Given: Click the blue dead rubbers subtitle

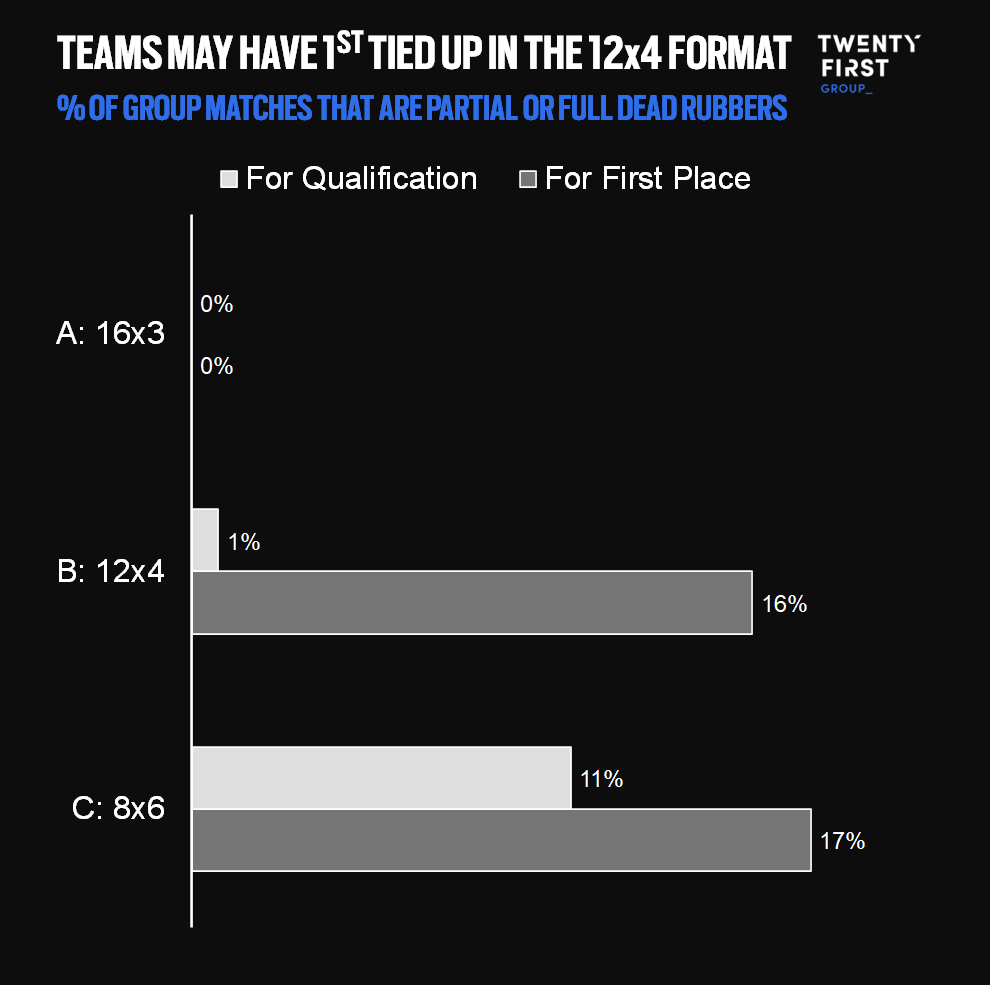Looking at the screenshot, I should point(422,107).
